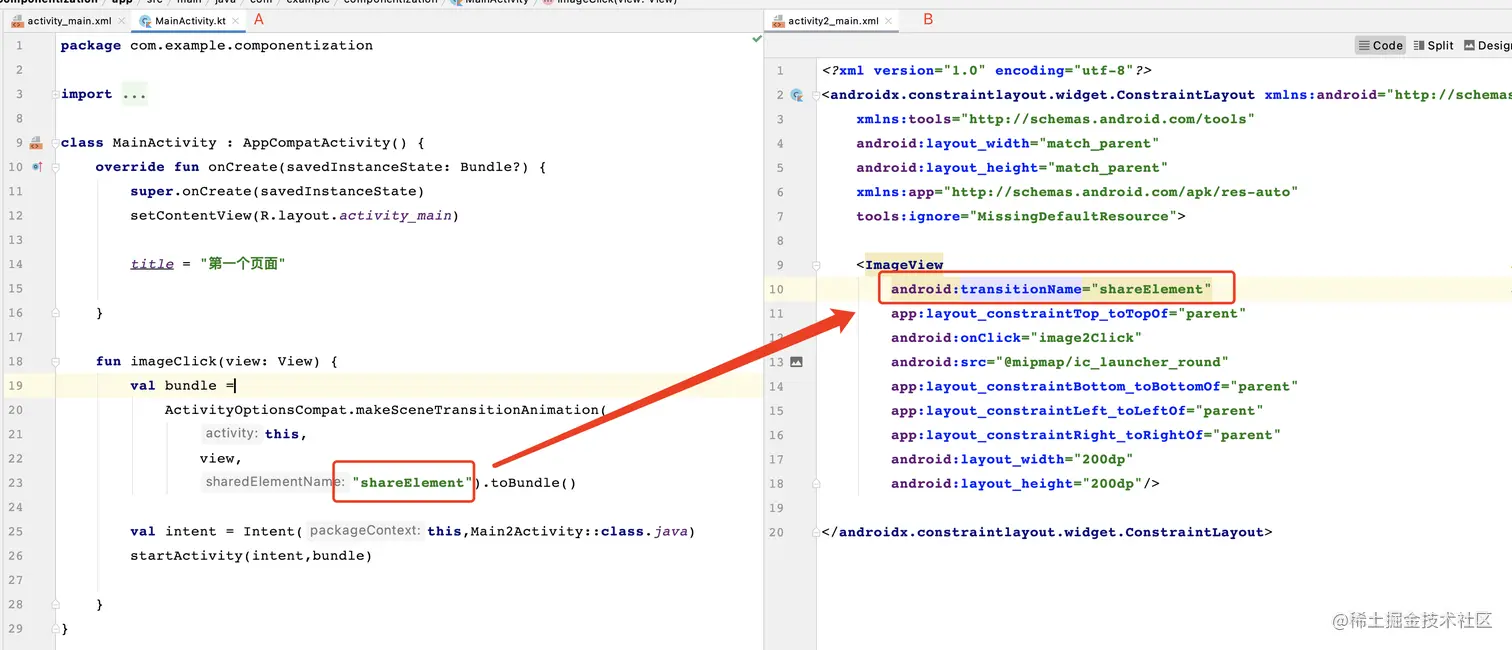Click android:onClick="image2Click" attribute
Screen dimensions: 1512x650
[x=1017, y=338]
